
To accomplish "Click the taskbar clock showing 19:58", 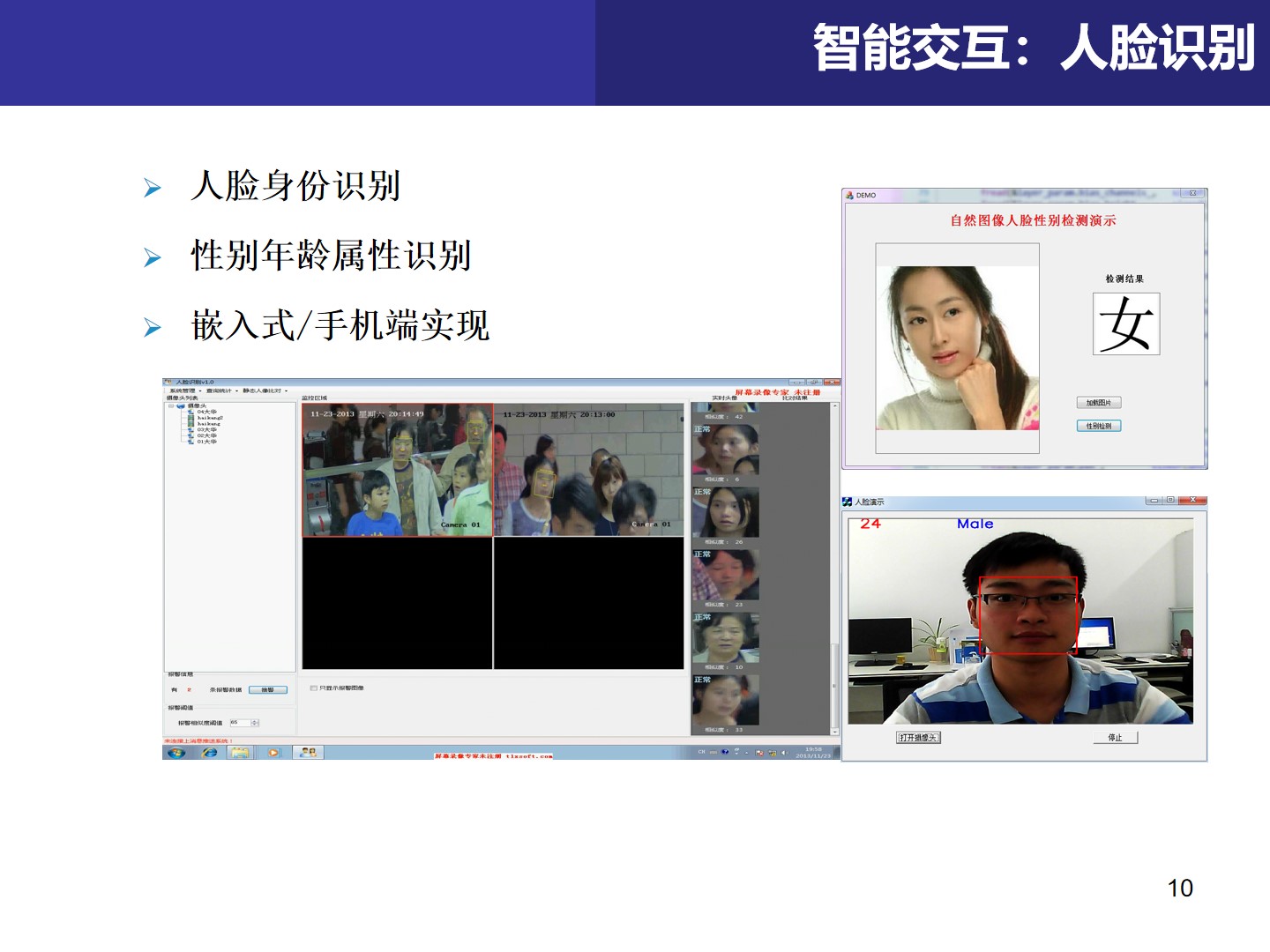I will click(x=813, y=753).
